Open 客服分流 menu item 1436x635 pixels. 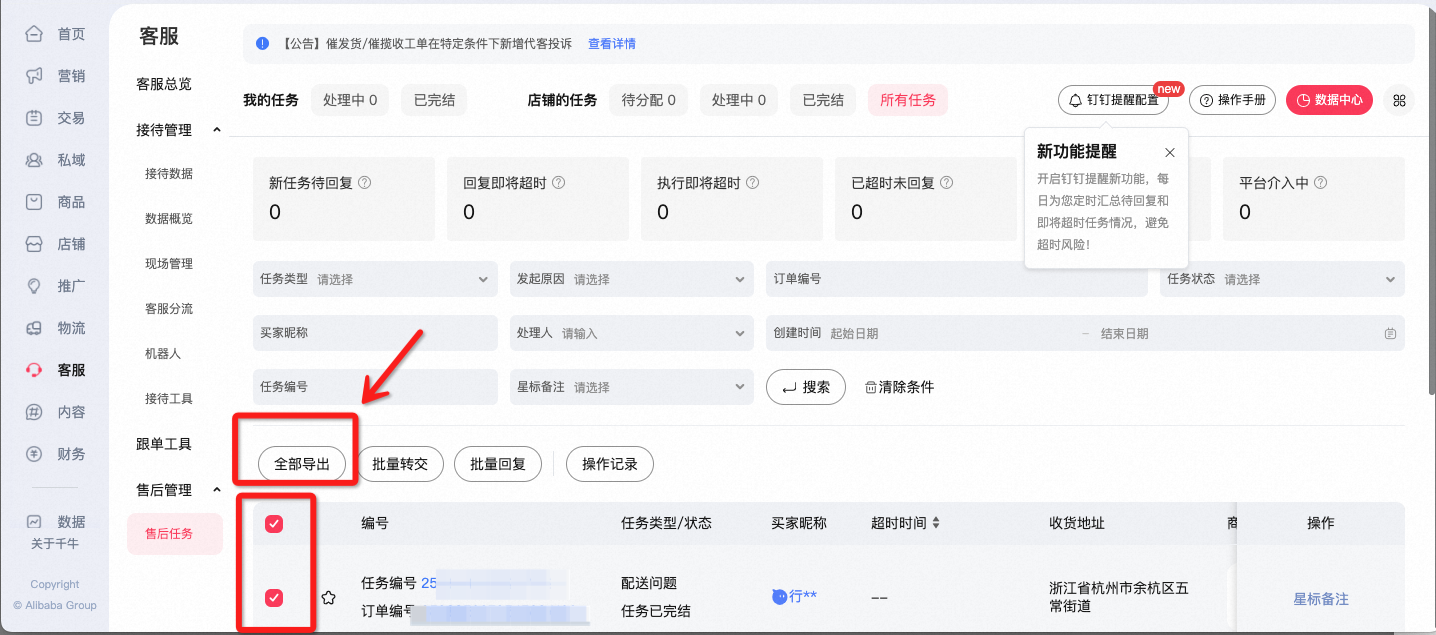tap(169, 309)
